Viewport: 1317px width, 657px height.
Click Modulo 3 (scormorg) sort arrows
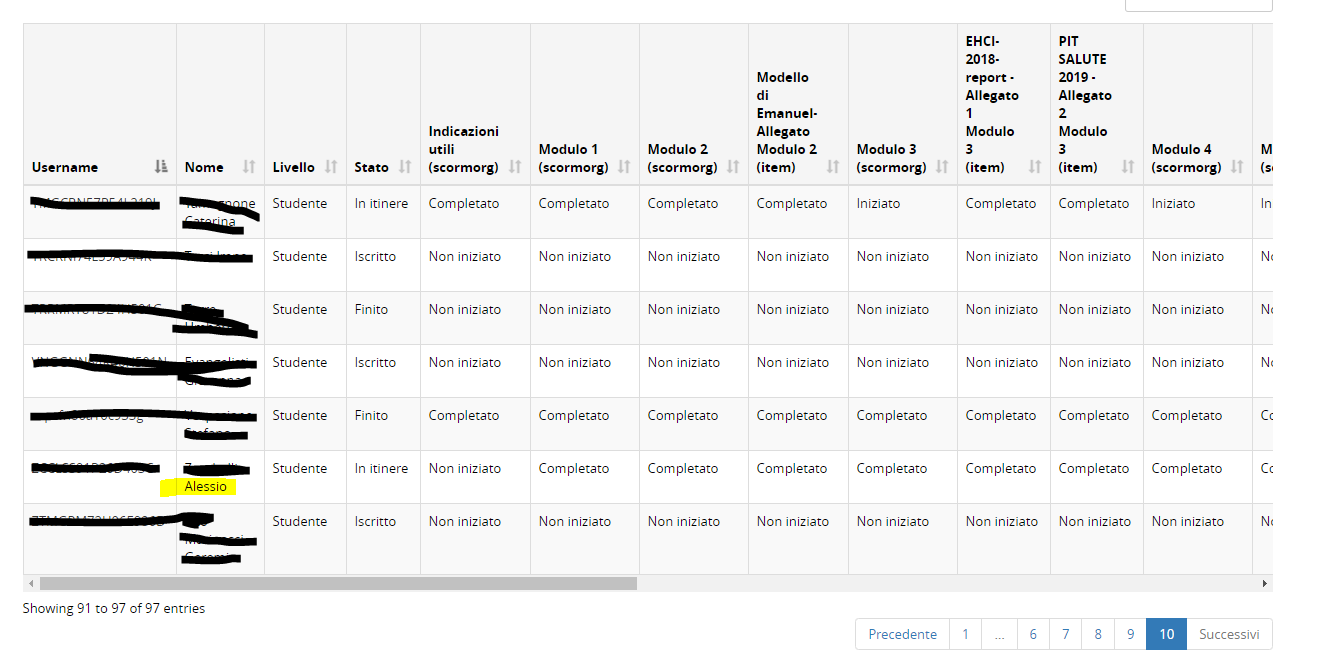click(942, 167)
